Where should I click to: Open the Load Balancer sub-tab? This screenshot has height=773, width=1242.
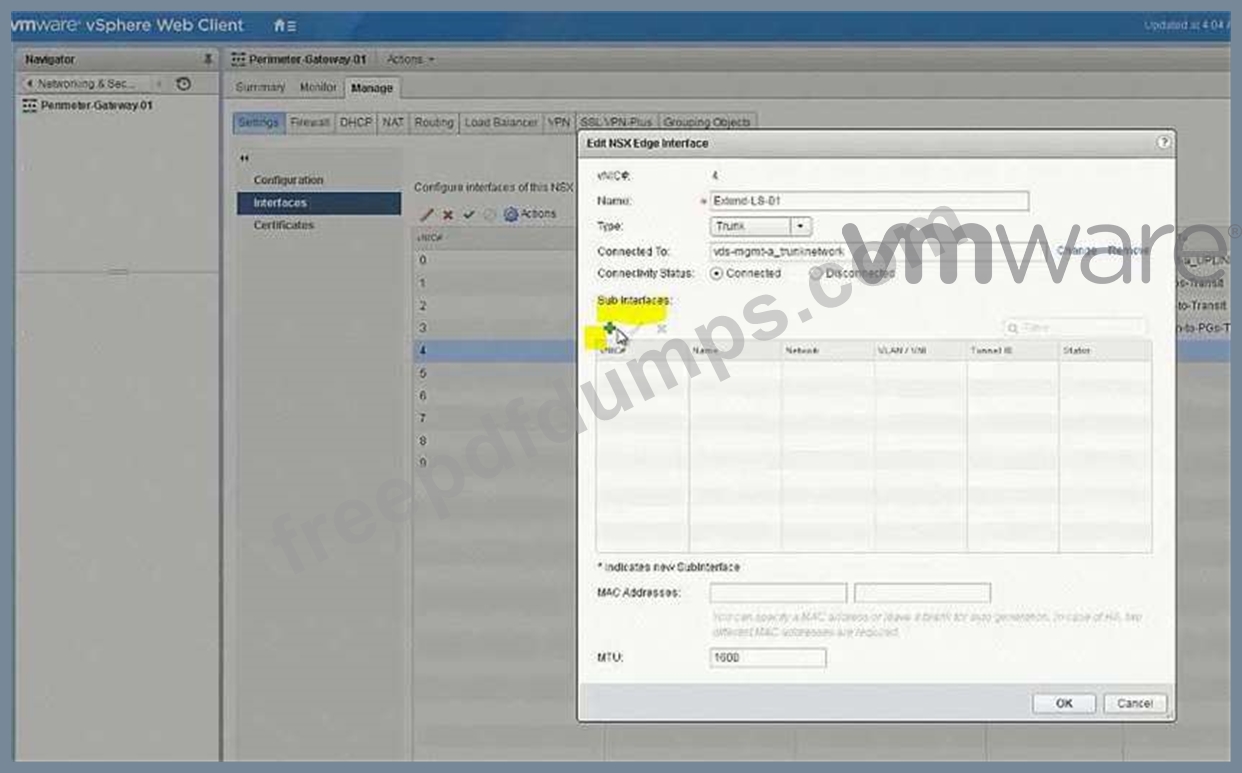point(501,122)
